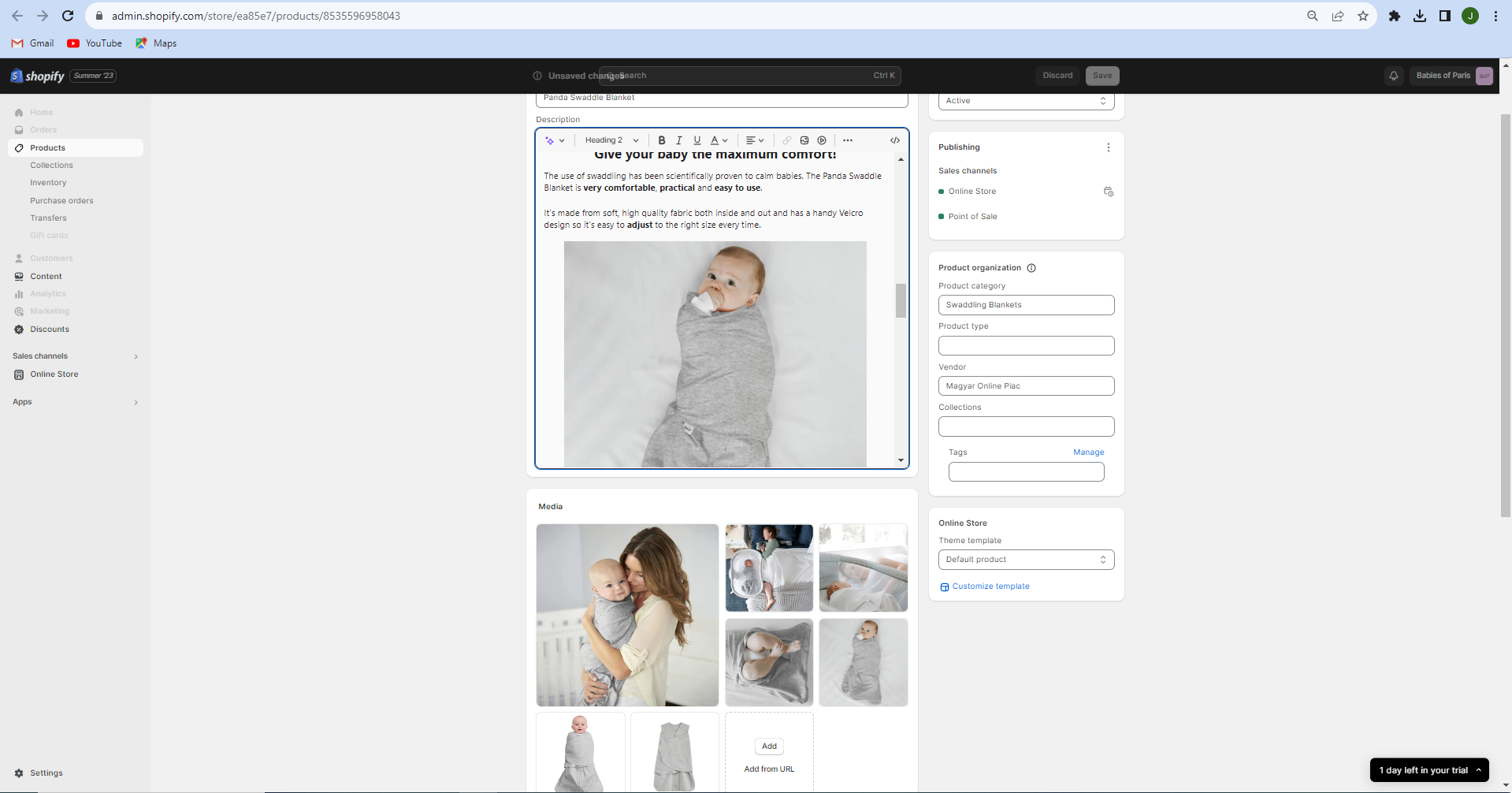The height and width of the screenshot is (793, 1512).
Task: Apply bold formatting in description editor
Action: 662,140
